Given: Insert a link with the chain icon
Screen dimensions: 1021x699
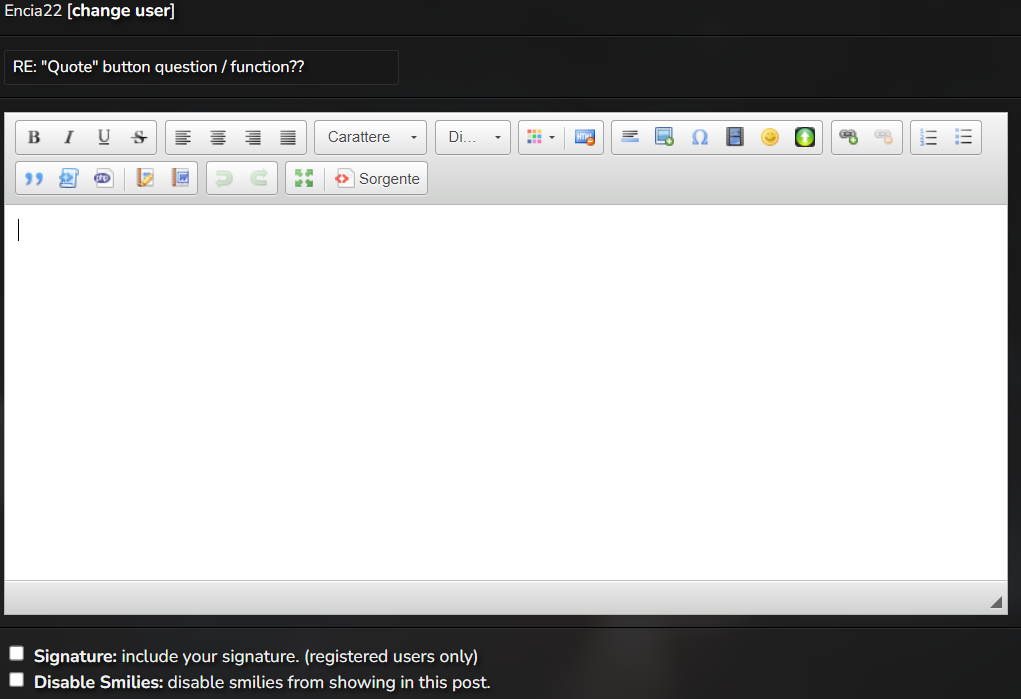Looking at the screenshot, I should point(848,137).
